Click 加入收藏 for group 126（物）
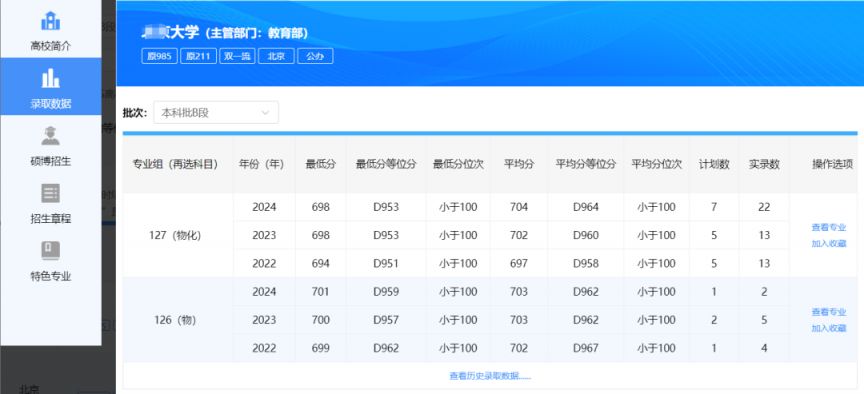 click(x=828, y=328)
